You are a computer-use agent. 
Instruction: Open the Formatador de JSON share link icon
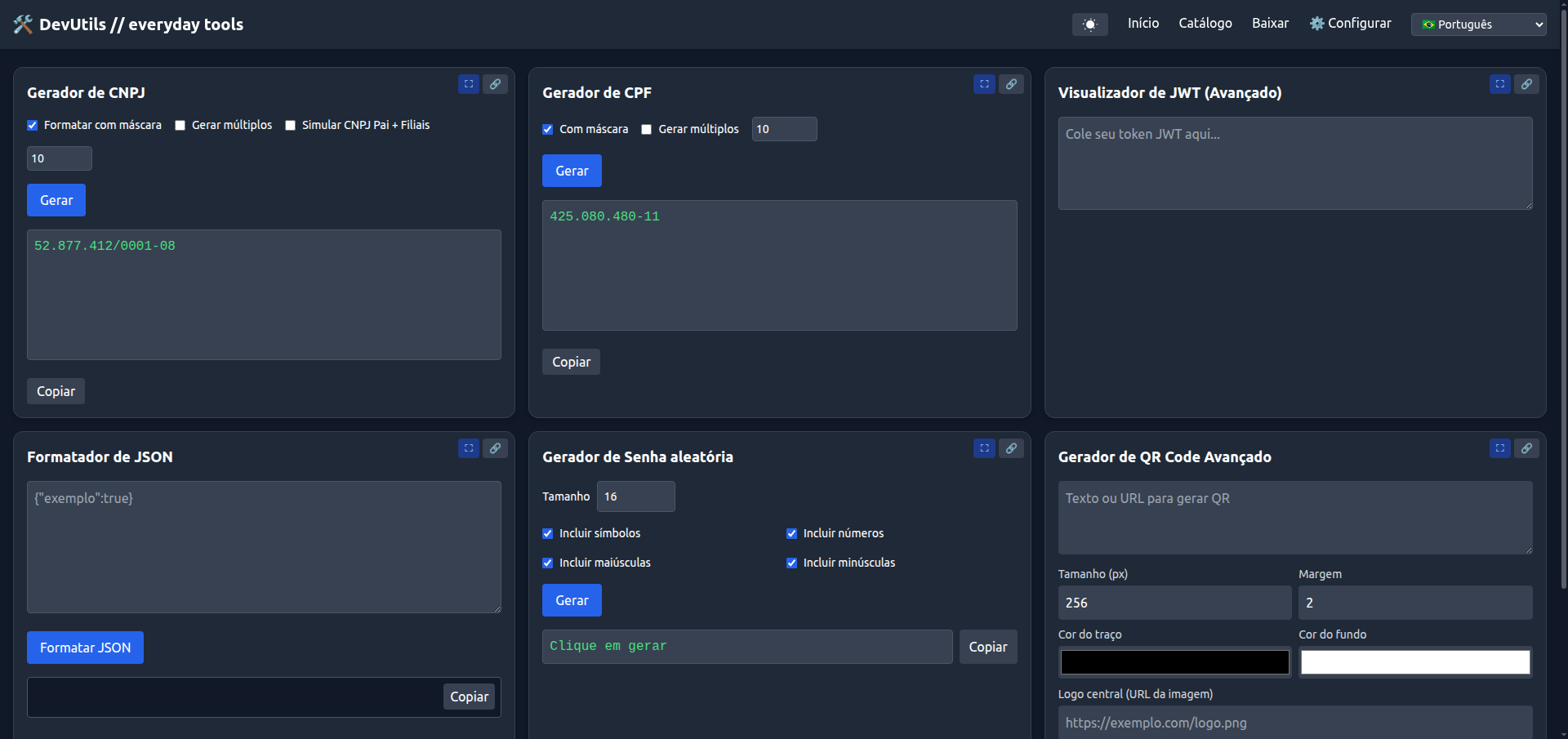[495, 448]
